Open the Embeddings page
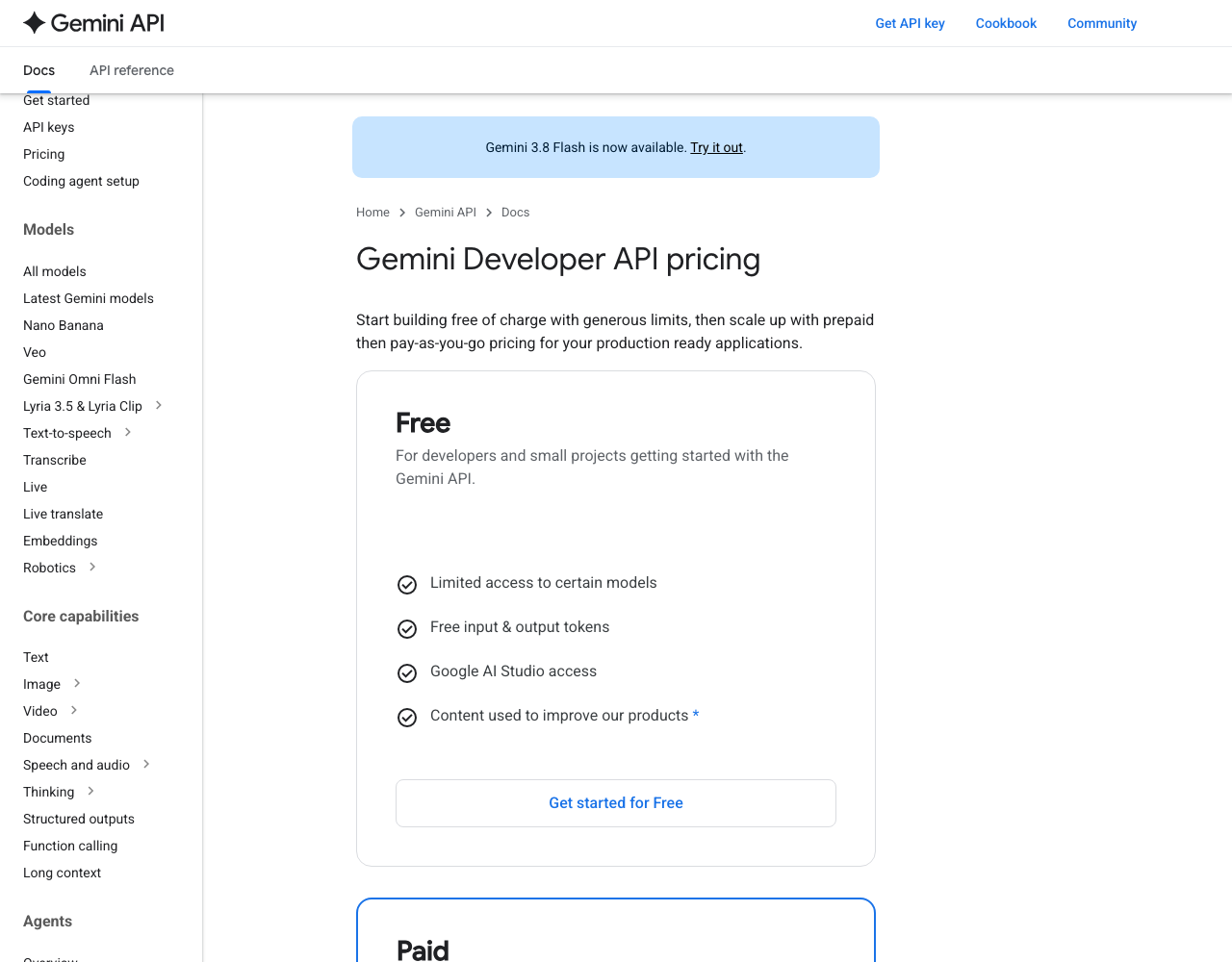The height and width of the screenshot is (962, 1232). coord(61,541)
